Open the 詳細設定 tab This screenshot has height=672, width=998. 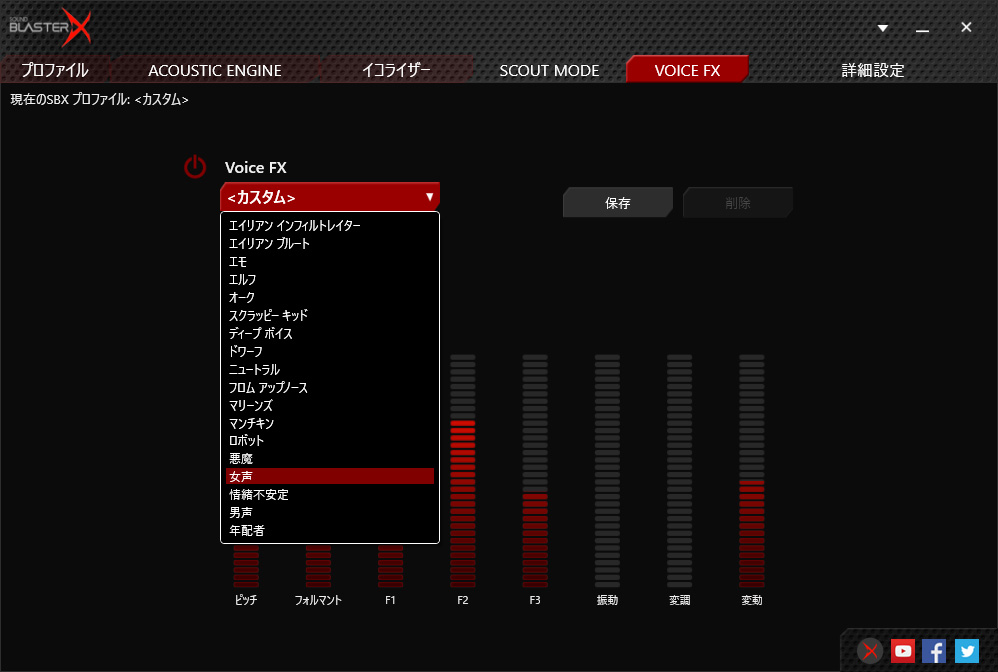[x=873, y=70]
